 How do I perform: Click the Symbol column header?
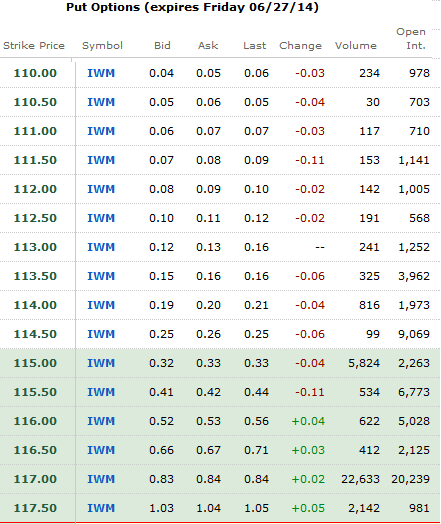click(103, 46)
